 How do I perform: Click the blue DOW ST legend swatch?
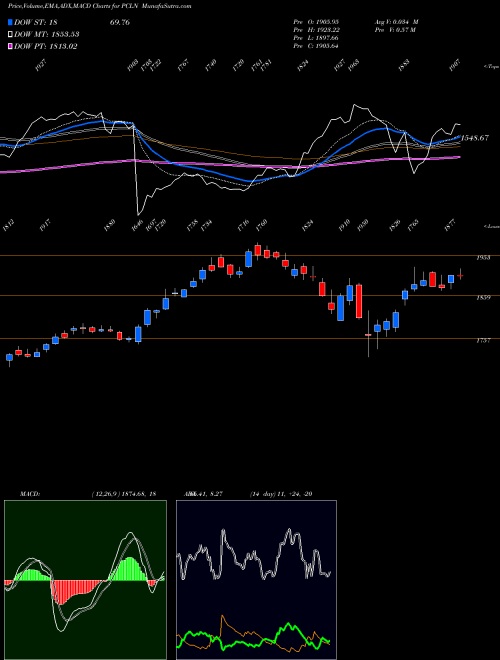pyautogui.click(x=11, y=22)
